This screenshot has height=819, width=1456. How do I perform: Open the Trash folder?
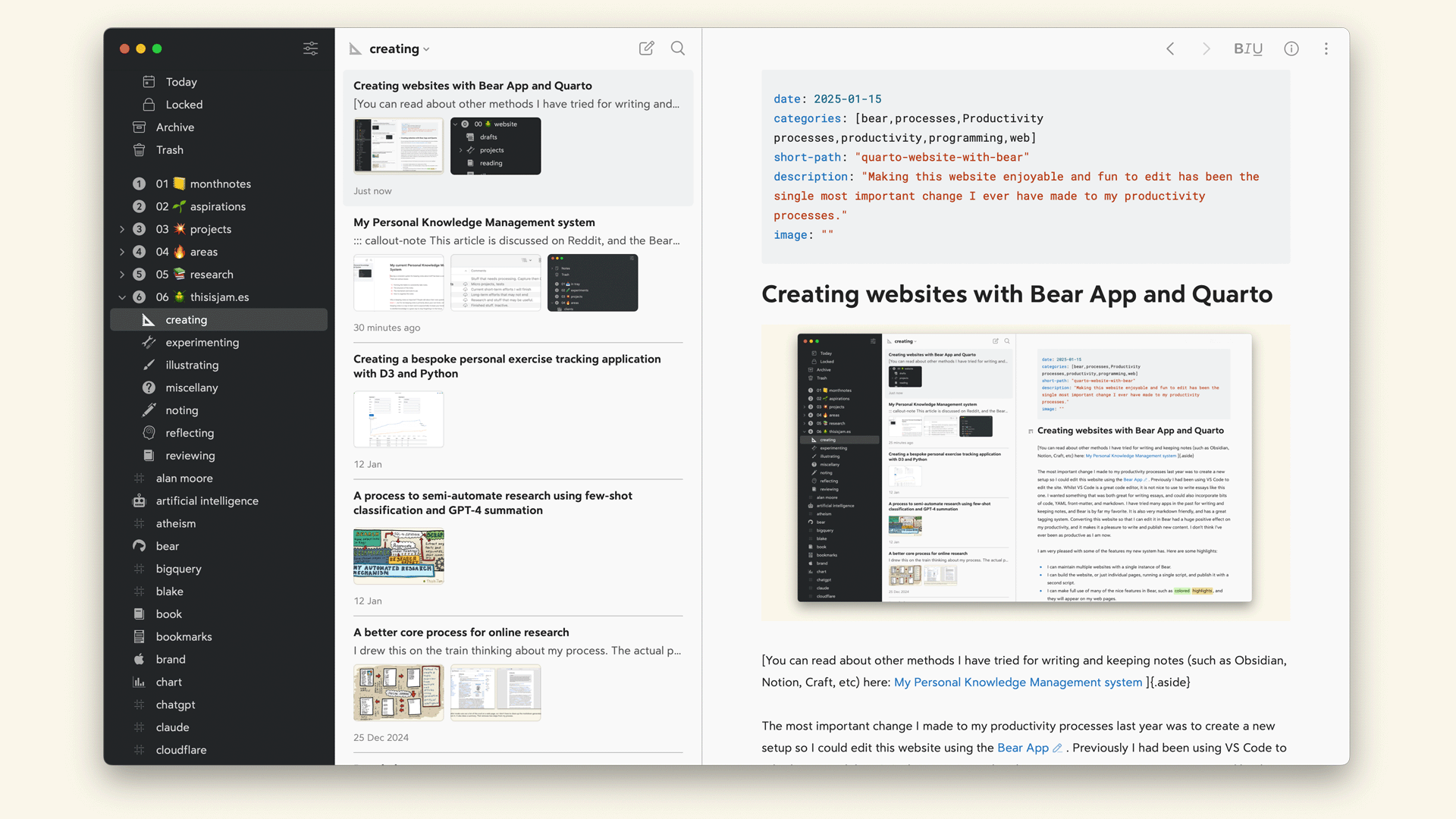pos(169,150)
